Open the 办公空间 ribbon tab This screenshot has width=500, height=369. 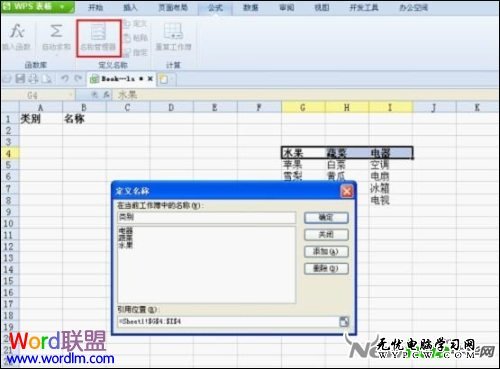tap(413, 7)
